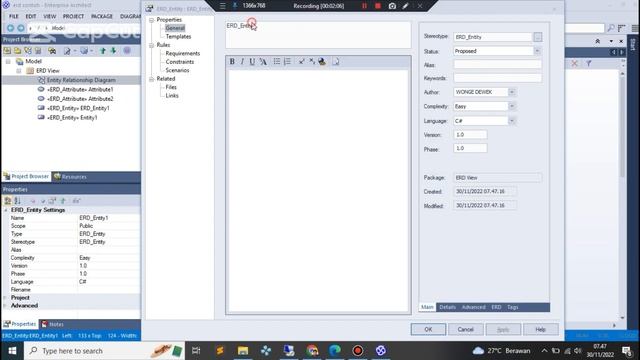The image size is (640, 360).
Task: Open the FILE menu
Action: click(13, 16)
